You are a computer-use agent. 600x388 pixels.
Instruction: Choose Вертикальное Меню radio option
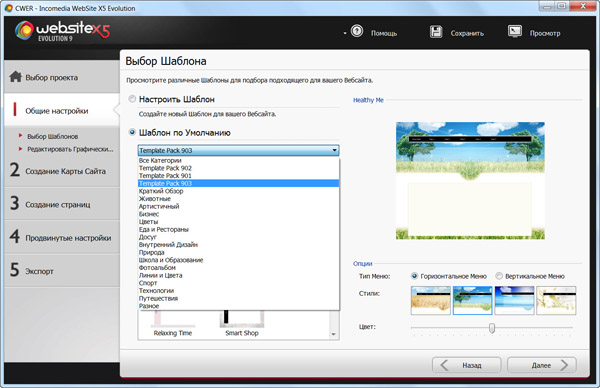[499, 276]
